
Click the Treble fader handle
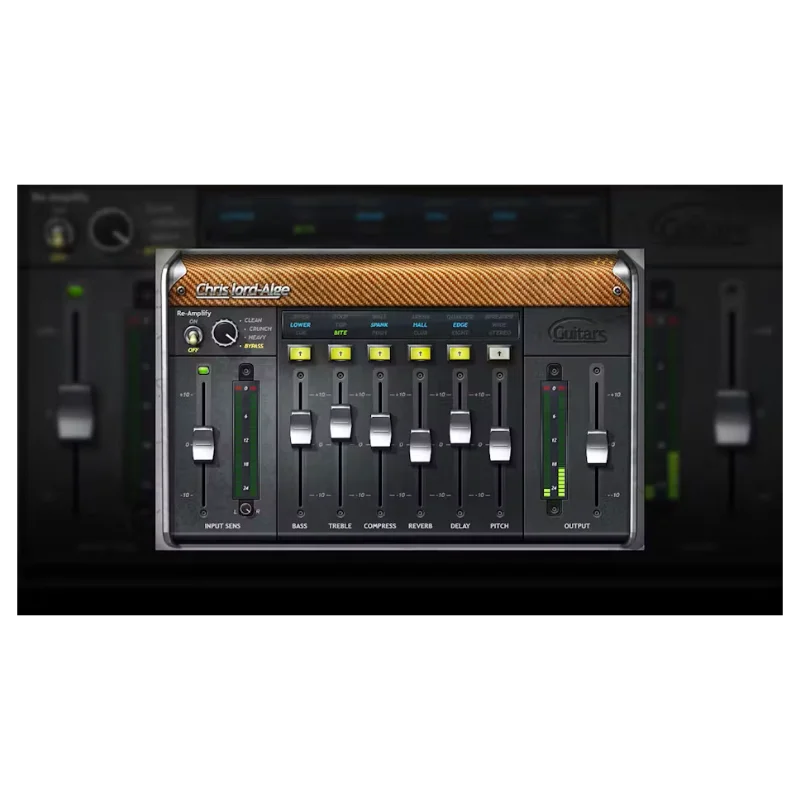pyautogui.click(x=340, y=422)
